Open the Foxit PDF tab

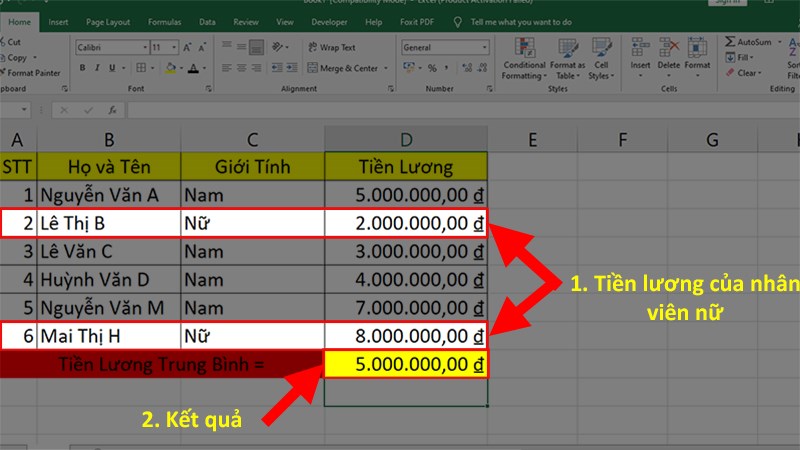(x=417, y=22)
